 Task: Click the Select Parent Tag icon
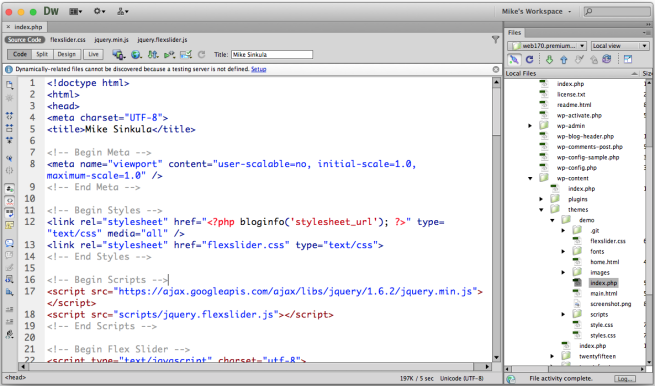[x=9, y=158]
